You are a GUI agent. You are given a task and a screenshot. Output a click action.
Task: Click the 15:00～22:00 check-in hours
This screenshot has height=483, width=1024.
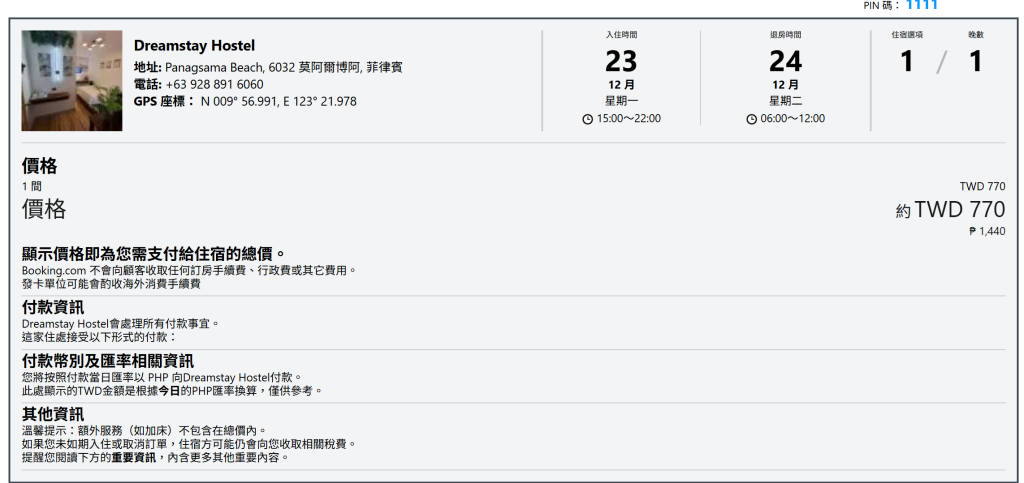tap(628, 119)
